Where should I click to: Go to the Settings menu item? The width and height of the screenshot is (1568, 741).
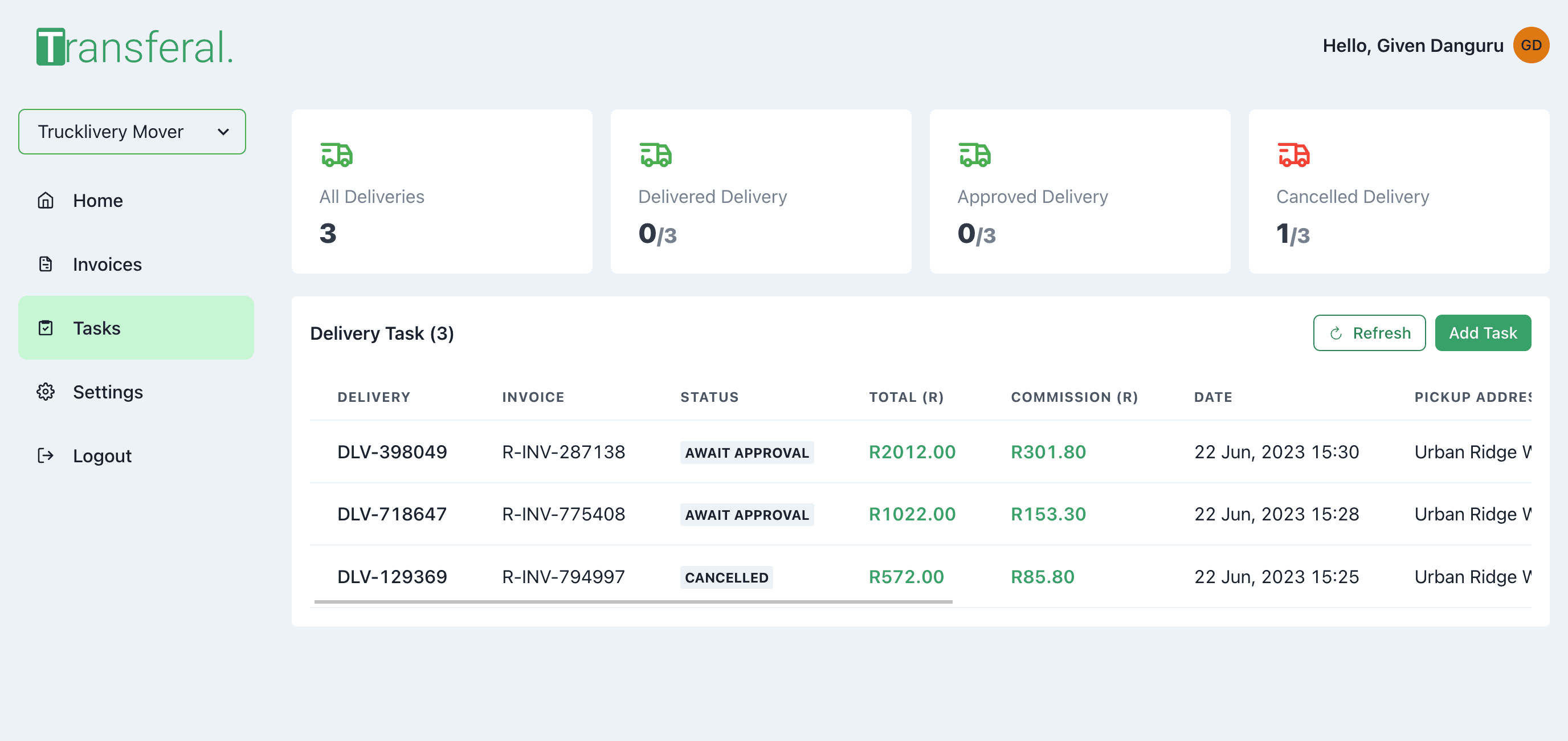[x=108, y=392]
